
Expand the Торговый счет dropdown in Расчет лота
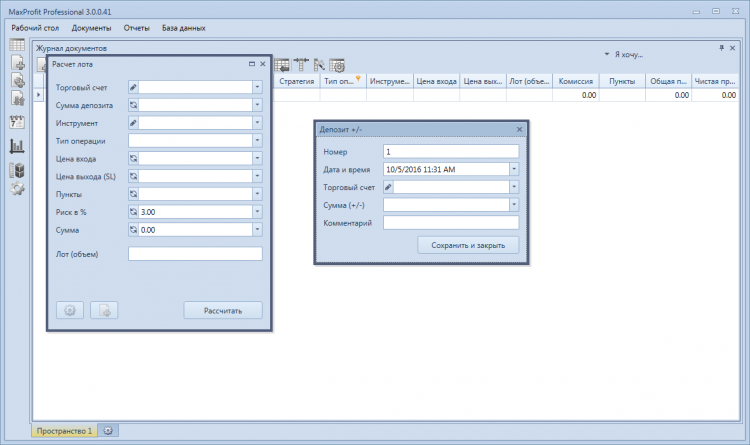(x=257, y=87)
